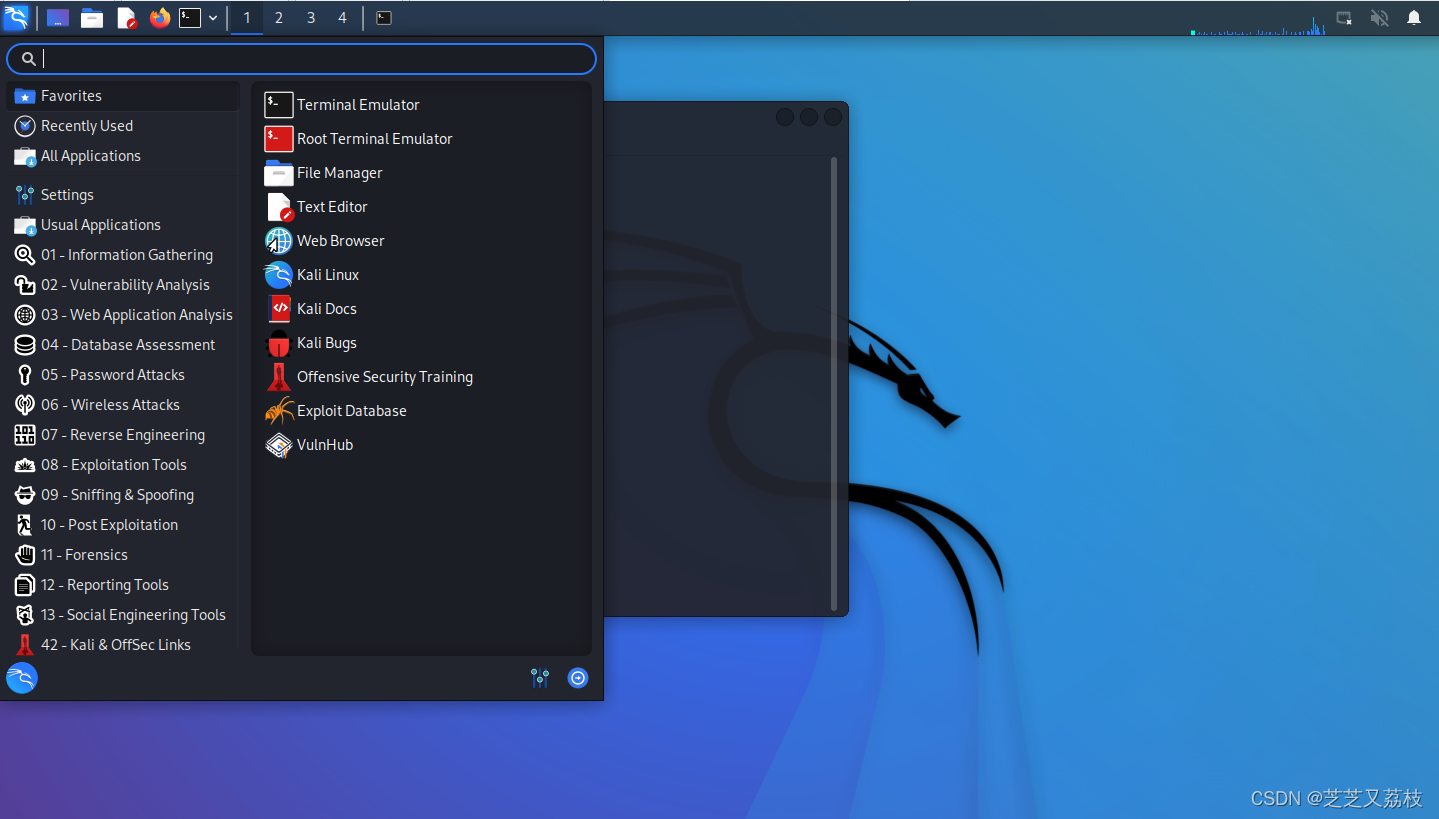Close the background window via rightmost title button
1439x819 pixels.
[833, 117]
